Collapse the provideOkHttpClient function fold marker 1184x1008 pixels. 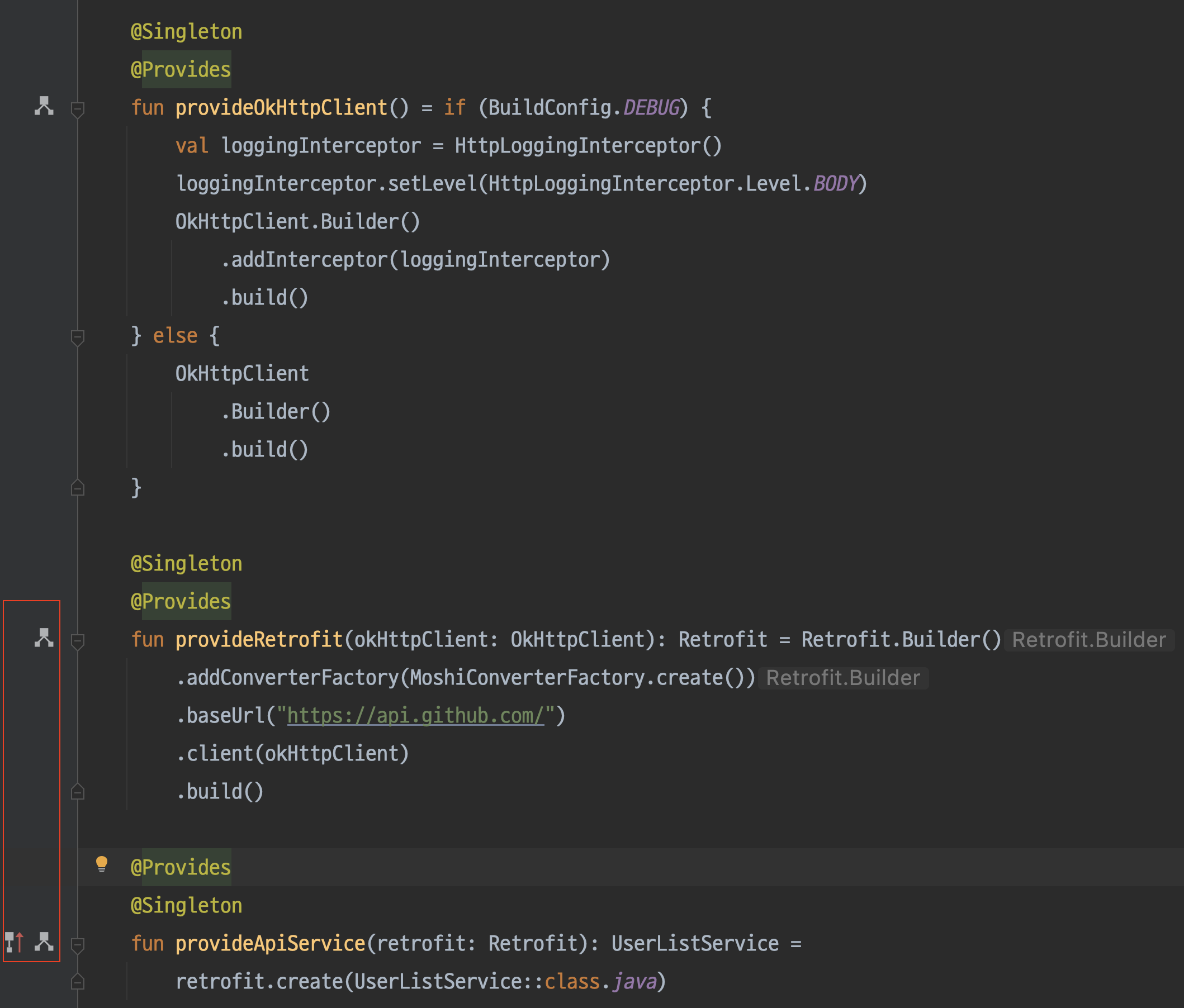78,108
